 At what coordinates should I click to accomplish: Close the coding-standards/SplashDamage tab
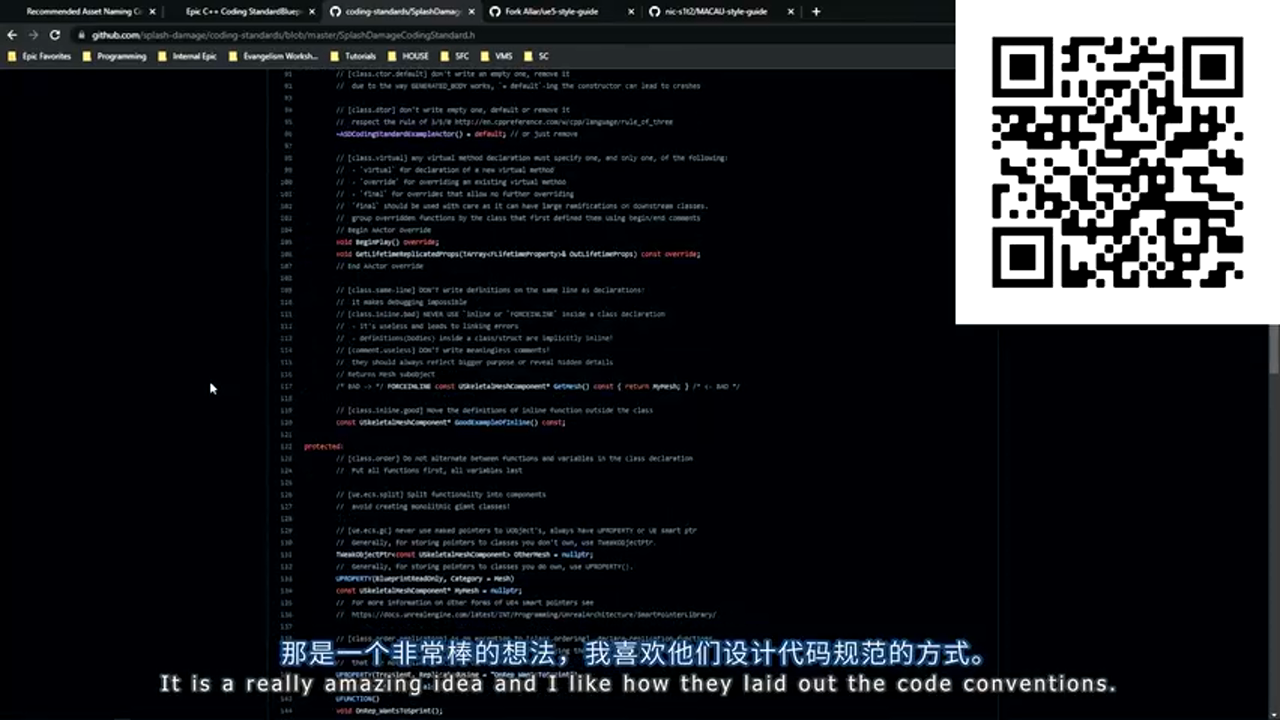click(x=471, y=12)
